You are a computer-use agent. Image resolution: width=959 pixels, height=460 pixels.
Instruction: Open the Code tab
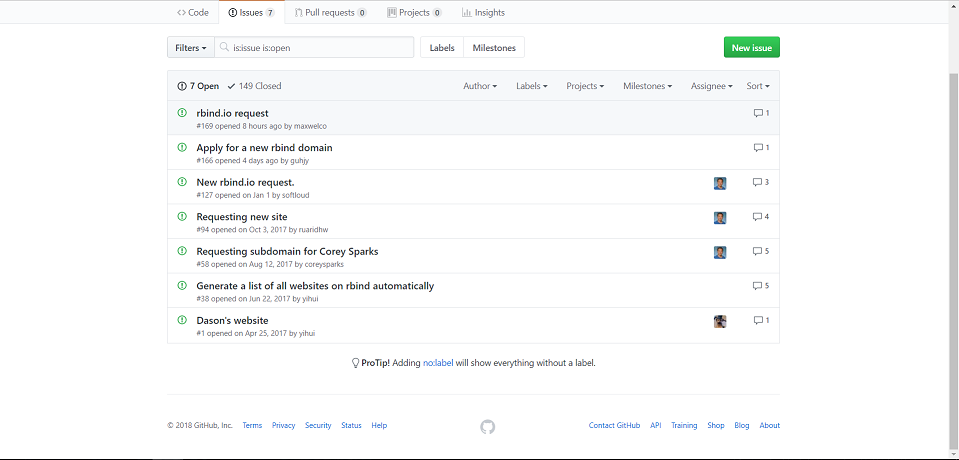(193, 12)
